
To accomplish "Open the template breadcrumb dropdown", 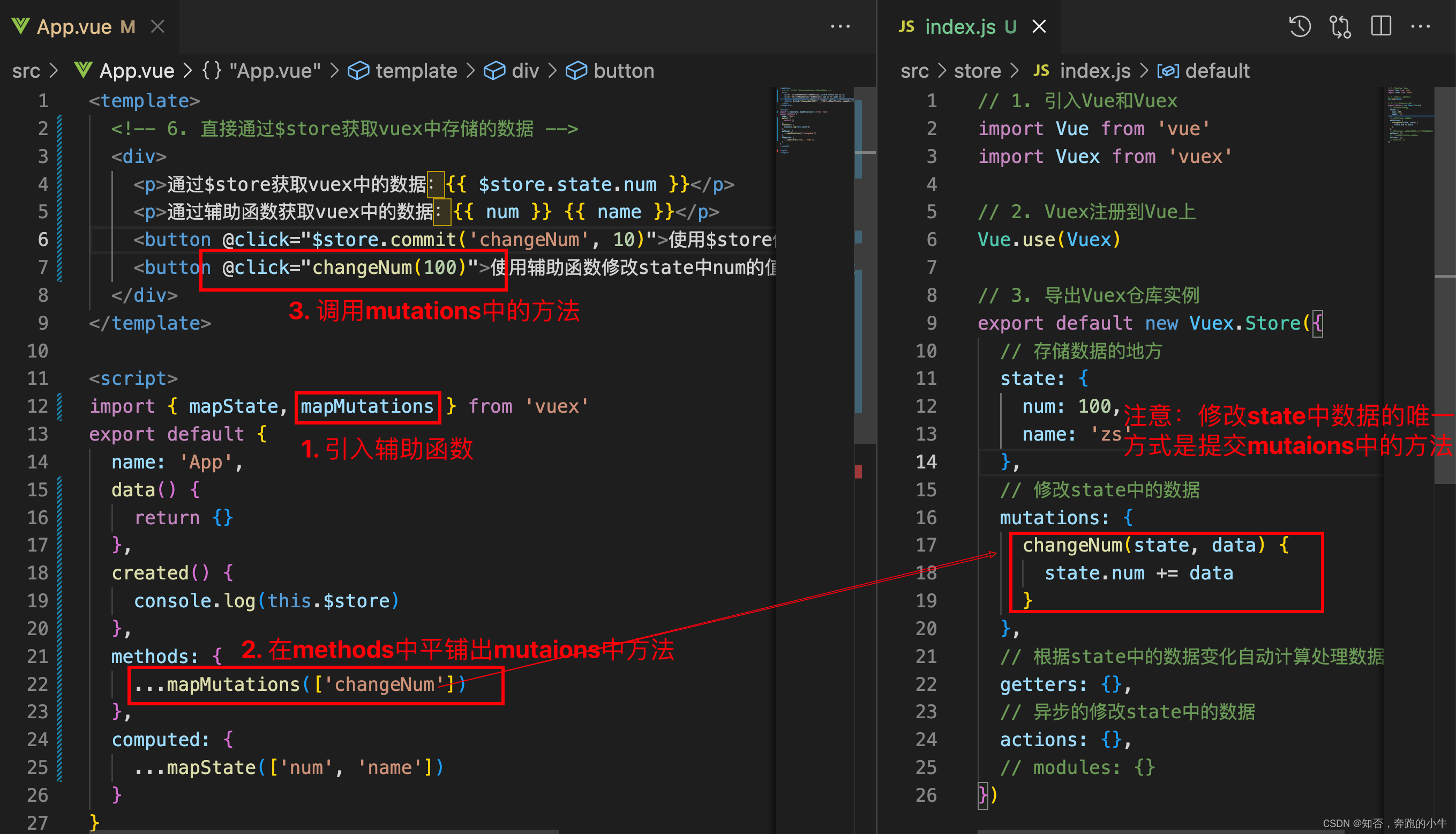I will click(x=416, y=70).
